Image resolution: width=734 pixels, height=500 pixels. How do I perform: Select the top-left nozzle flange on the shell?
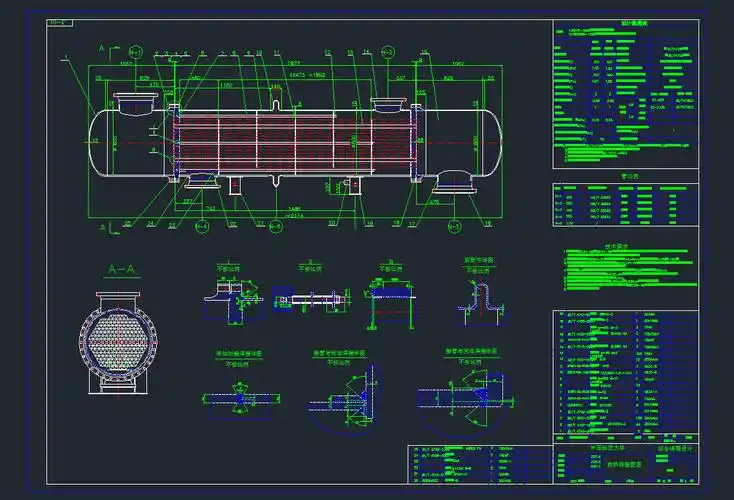click(133, 101)
